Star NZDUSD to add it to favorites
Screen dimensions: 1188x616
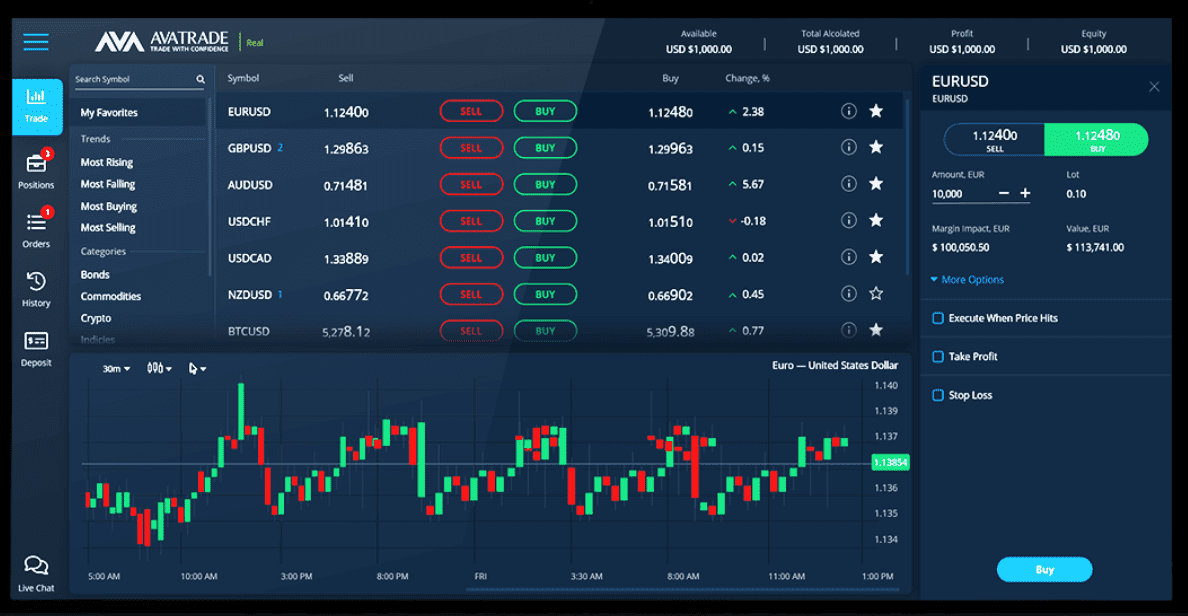[x=876, y=294]
